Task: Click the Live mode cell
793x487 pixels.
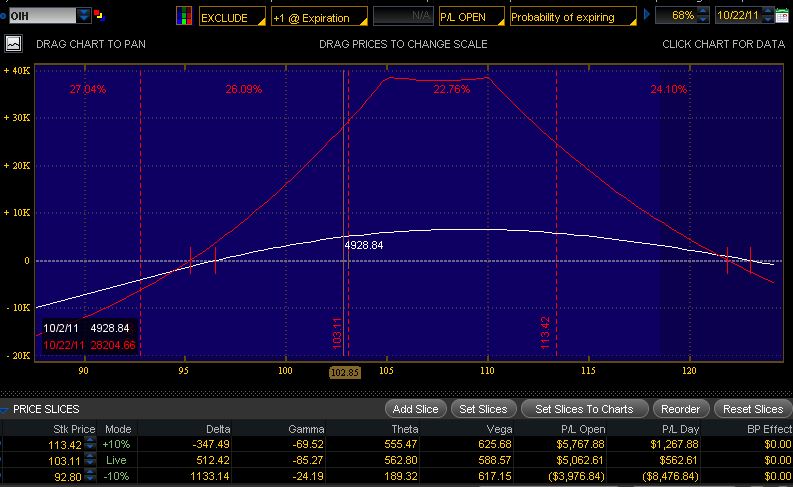Action: tap(116, 460)
